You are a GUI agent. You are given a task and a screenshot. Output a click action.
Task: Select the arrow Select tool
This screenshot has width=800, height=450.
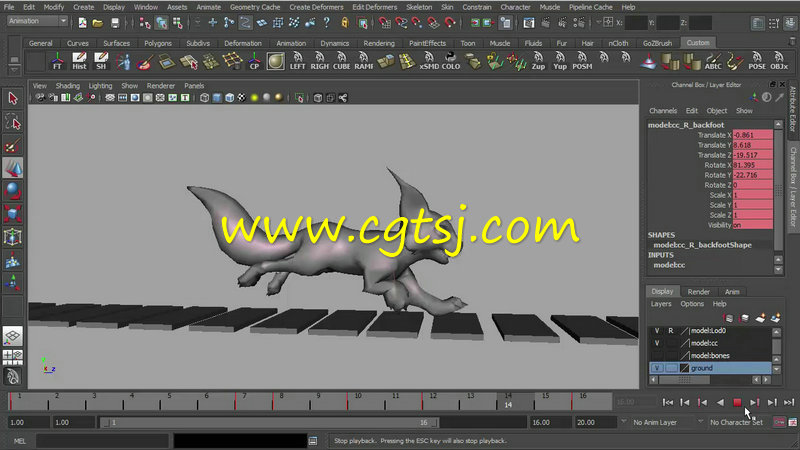point(13,98)
